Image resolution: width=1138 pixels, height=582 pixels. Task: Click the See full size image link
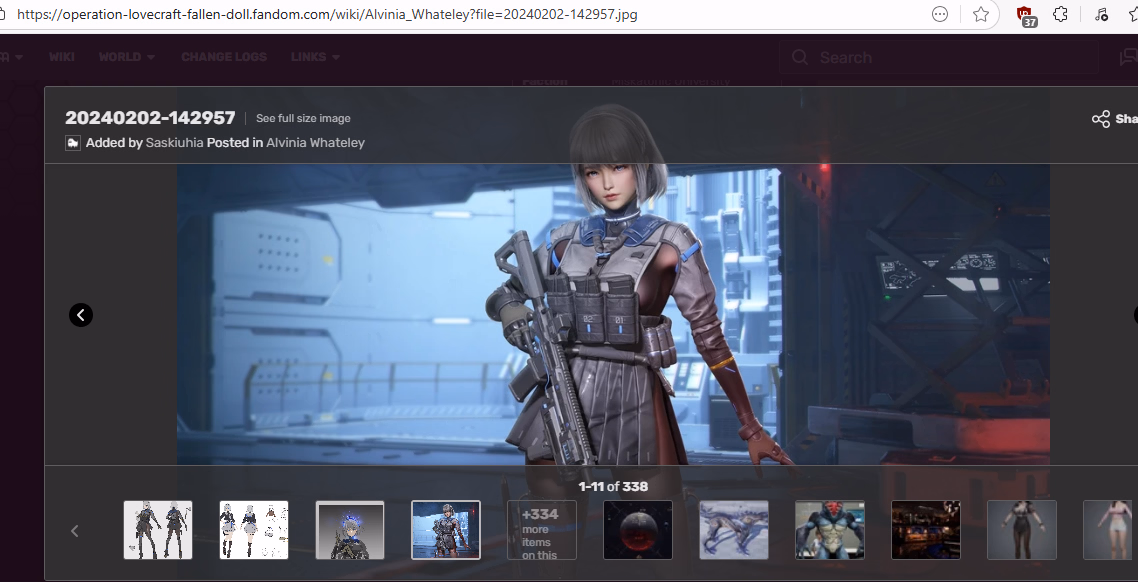pyautogui.click(x=303, y=118)
